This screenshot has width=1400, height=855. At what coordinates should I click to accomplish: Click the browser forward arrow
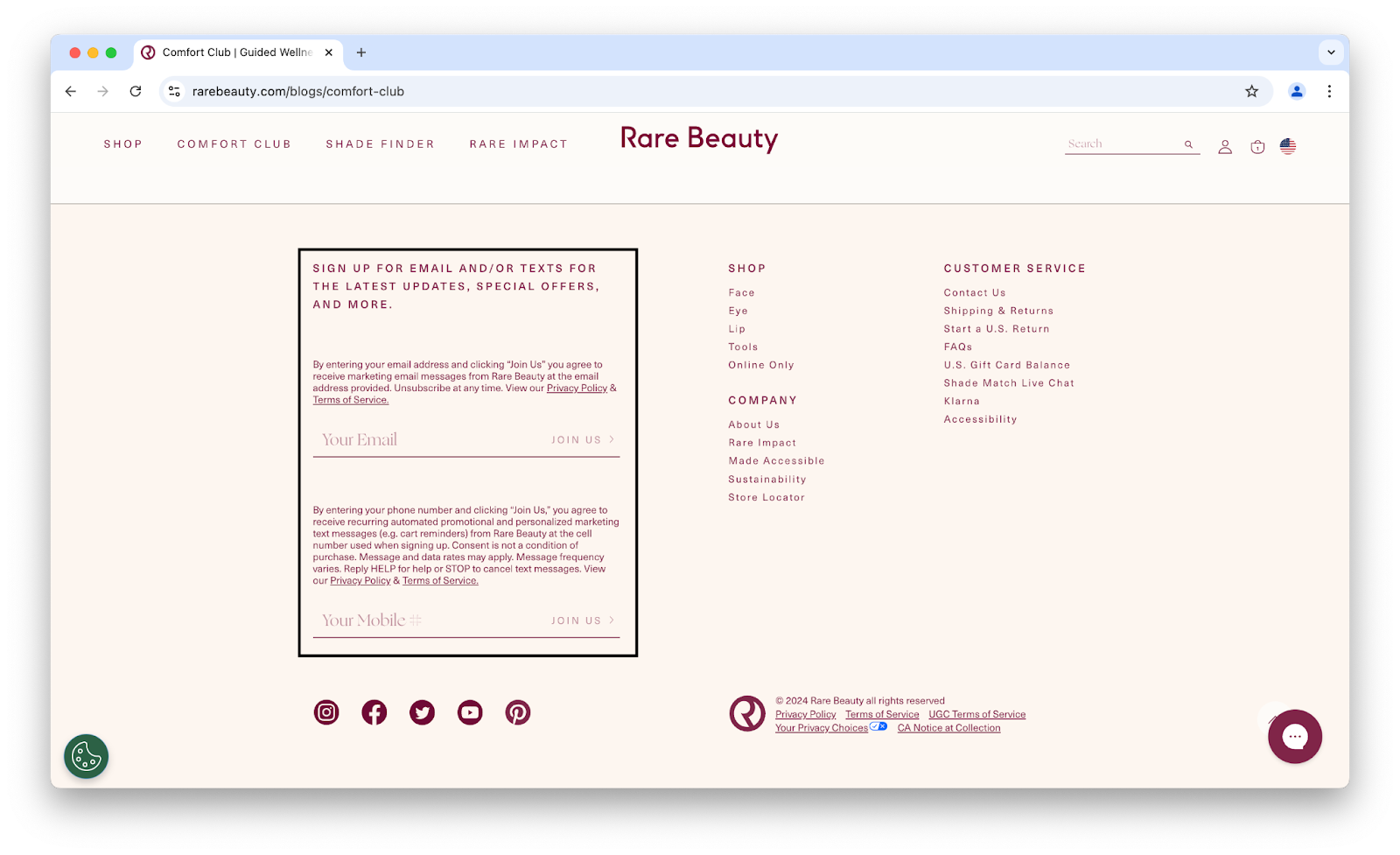pyautogui.click(x=103, y=91)
